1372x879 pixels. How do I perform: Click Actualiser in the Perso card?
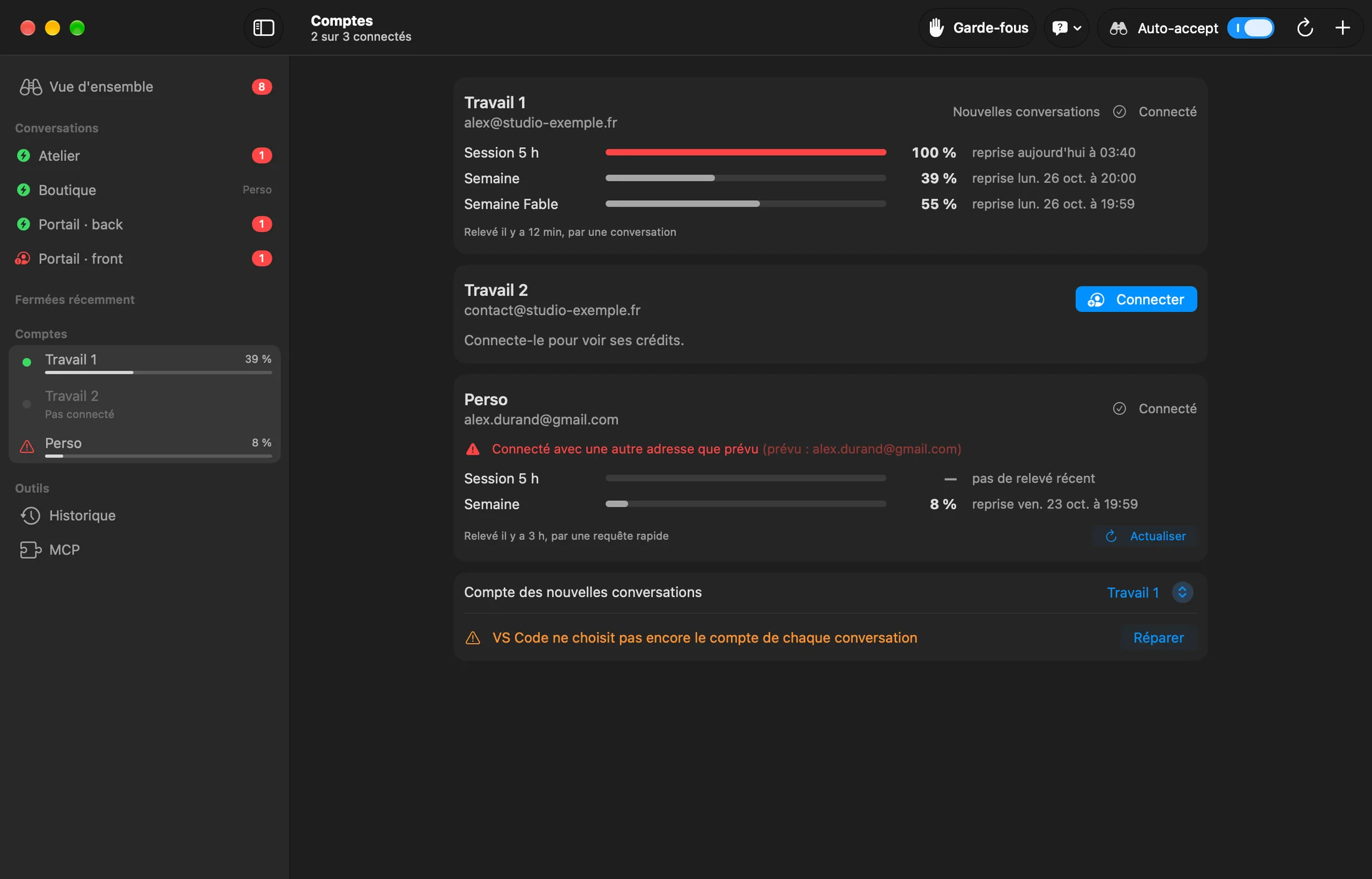pos(1145,536)
